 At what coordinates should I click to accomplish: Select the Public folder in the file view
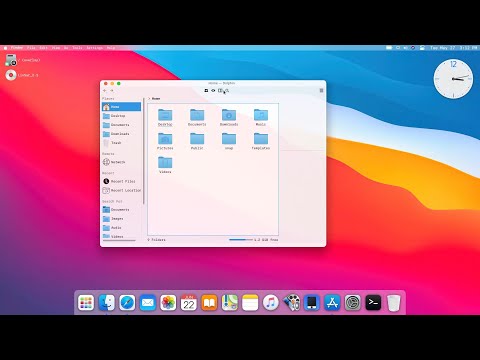(197, 141)
